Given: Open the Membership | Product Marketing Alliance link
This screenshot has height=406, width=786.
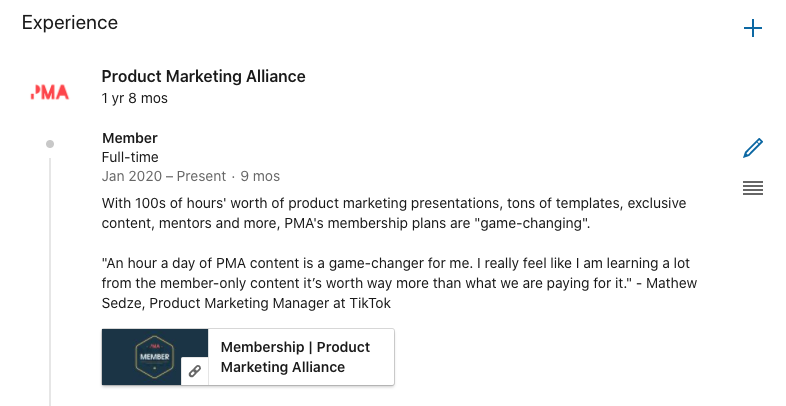Looking at the screenshot, I should pos(295,357).
